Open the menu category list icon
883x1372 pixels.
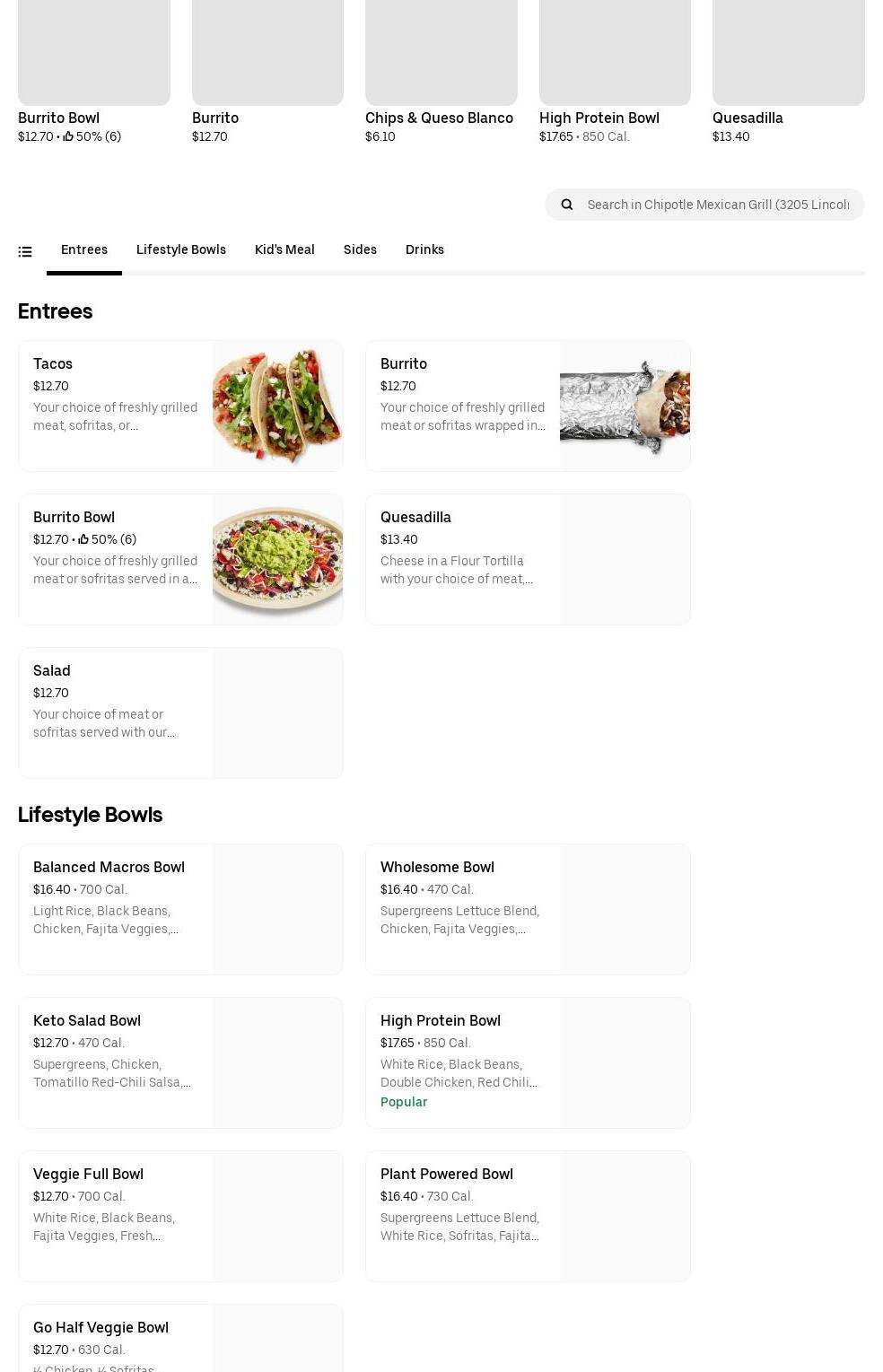[x=25, y=251]
